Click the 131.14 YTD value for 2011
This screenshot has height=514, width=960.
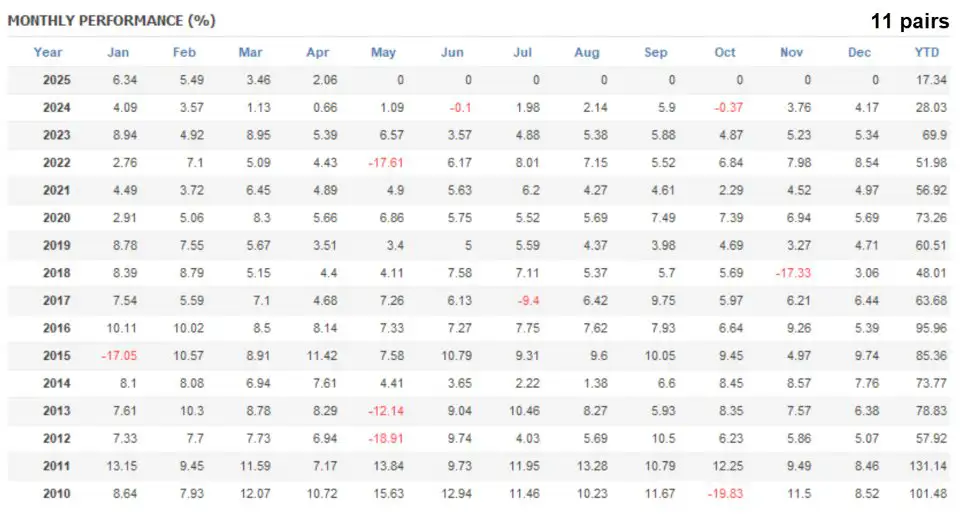pyautogui.click(x=926, y=465)
